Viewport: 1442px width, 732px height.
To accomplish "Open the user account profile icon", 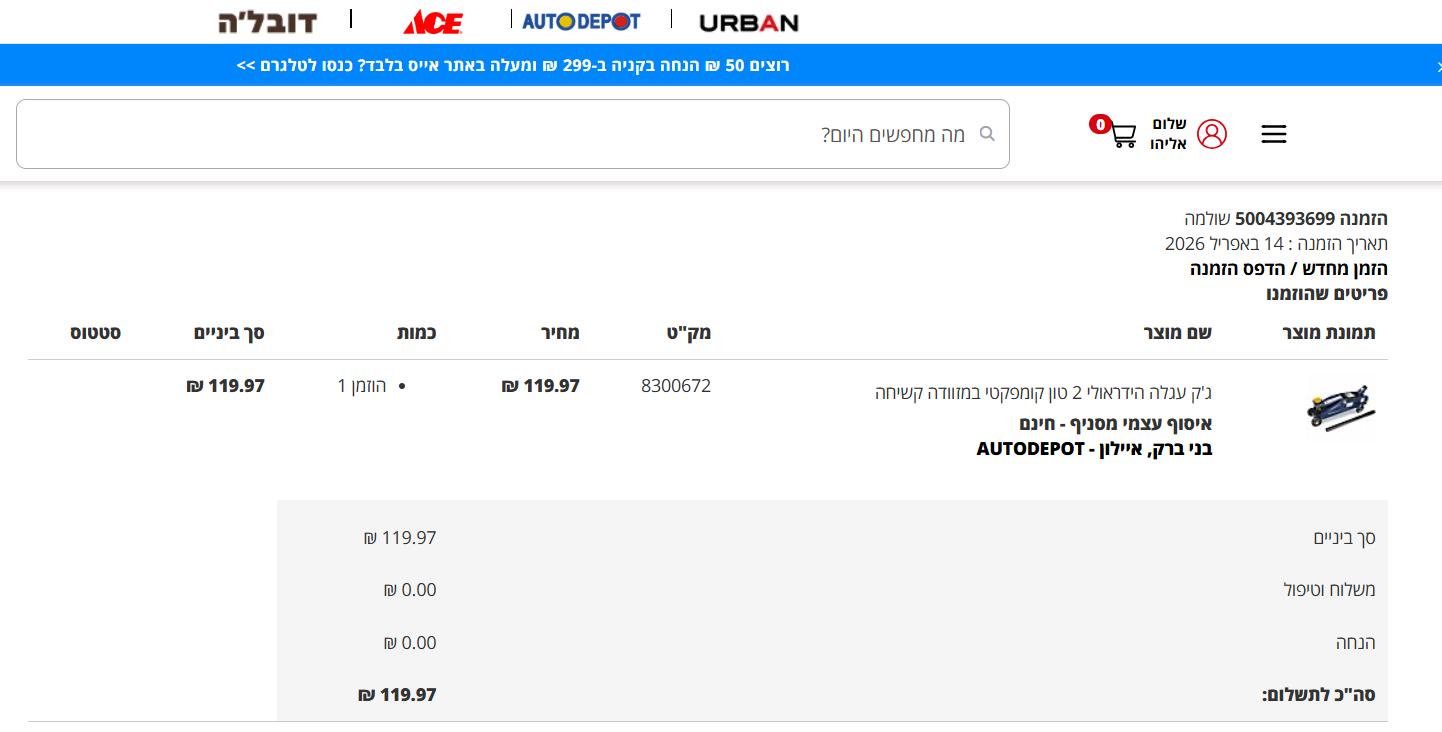I will click(x=1211, y=134).
